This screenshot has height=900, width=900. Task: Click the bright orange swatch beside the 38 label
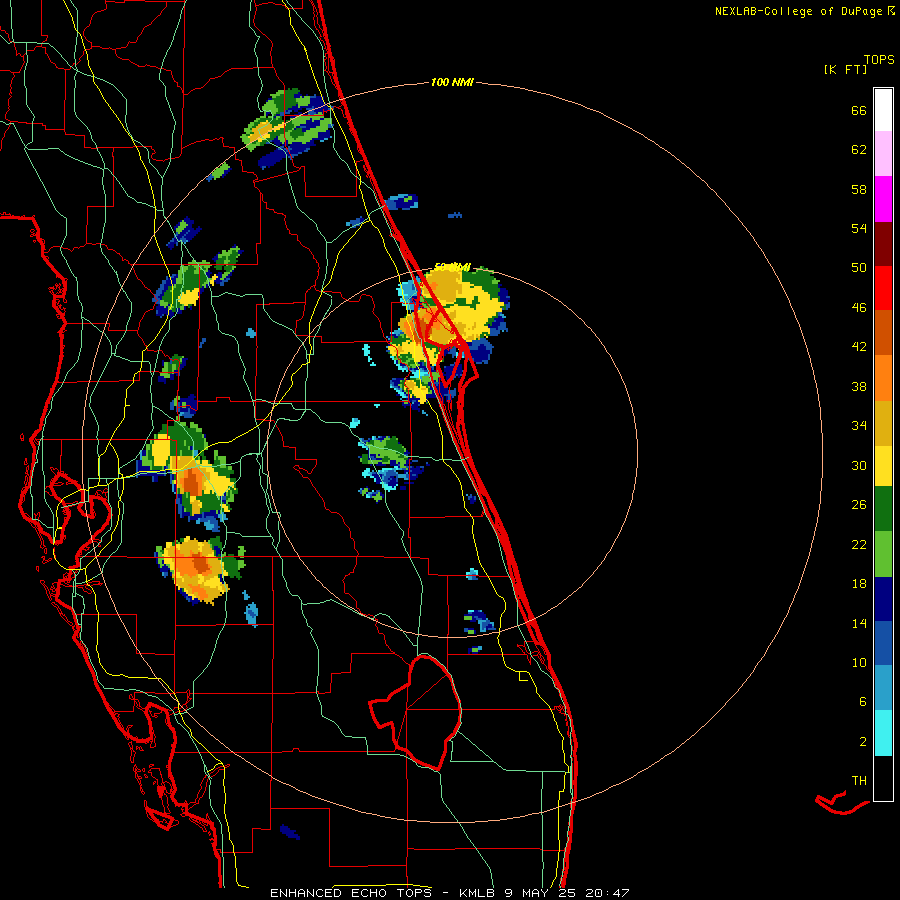pyautogui.click(x=883, y=378)
